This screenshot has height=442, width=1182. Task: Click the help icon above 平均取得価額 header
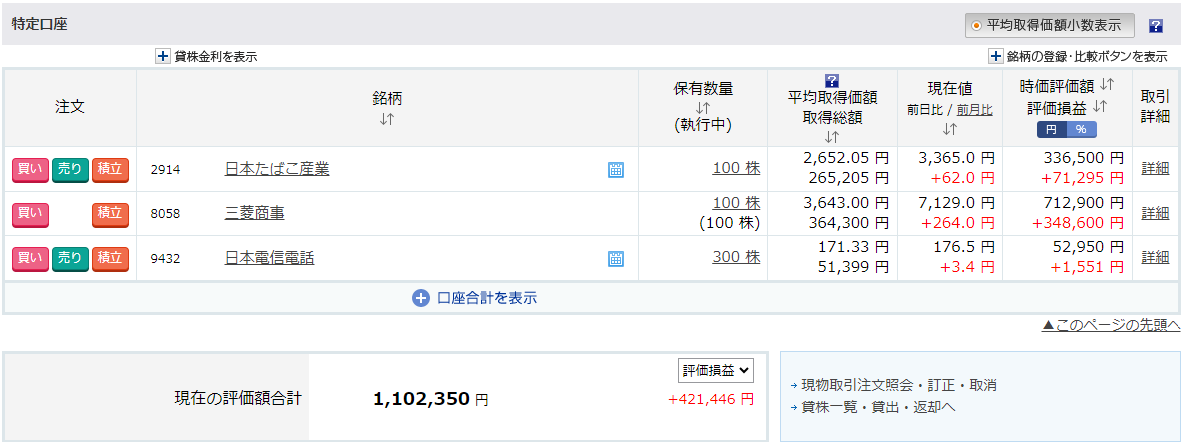[832, 81]
